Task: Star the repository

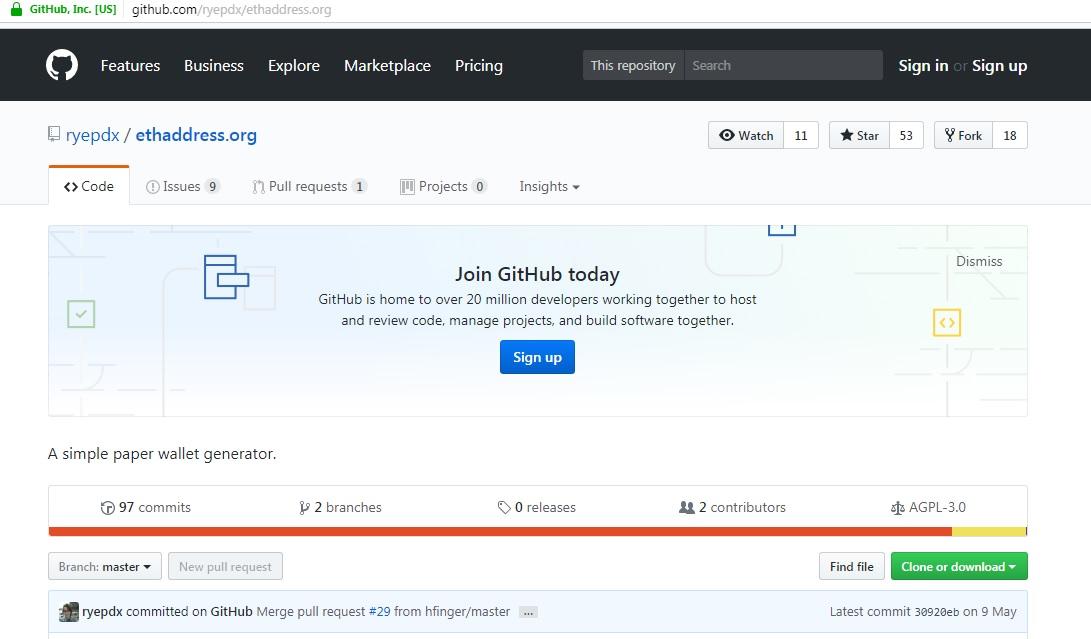Action: click(x=859, y=135)
